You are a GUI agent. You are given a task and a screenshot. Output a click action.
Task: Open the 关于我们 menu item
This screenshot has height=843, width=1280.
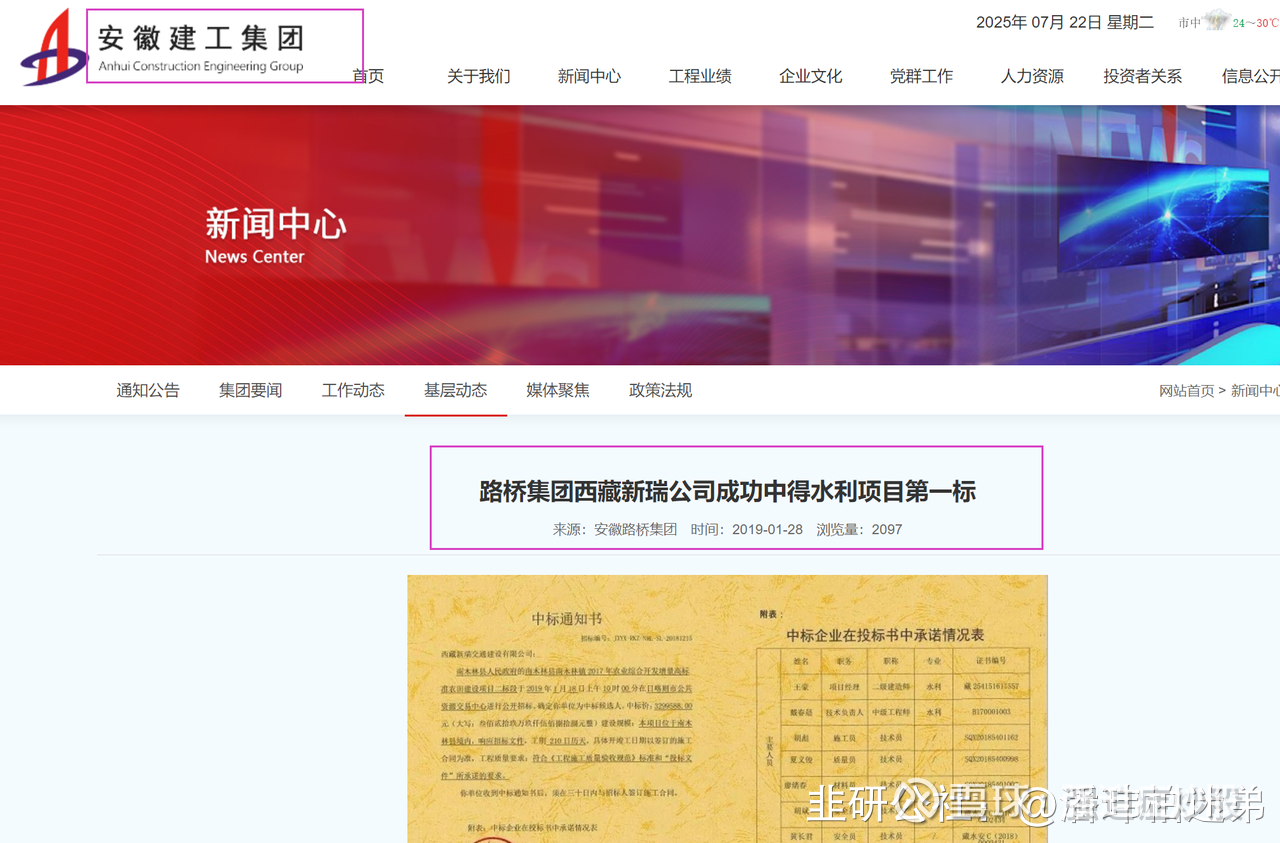tap(479, 76)
